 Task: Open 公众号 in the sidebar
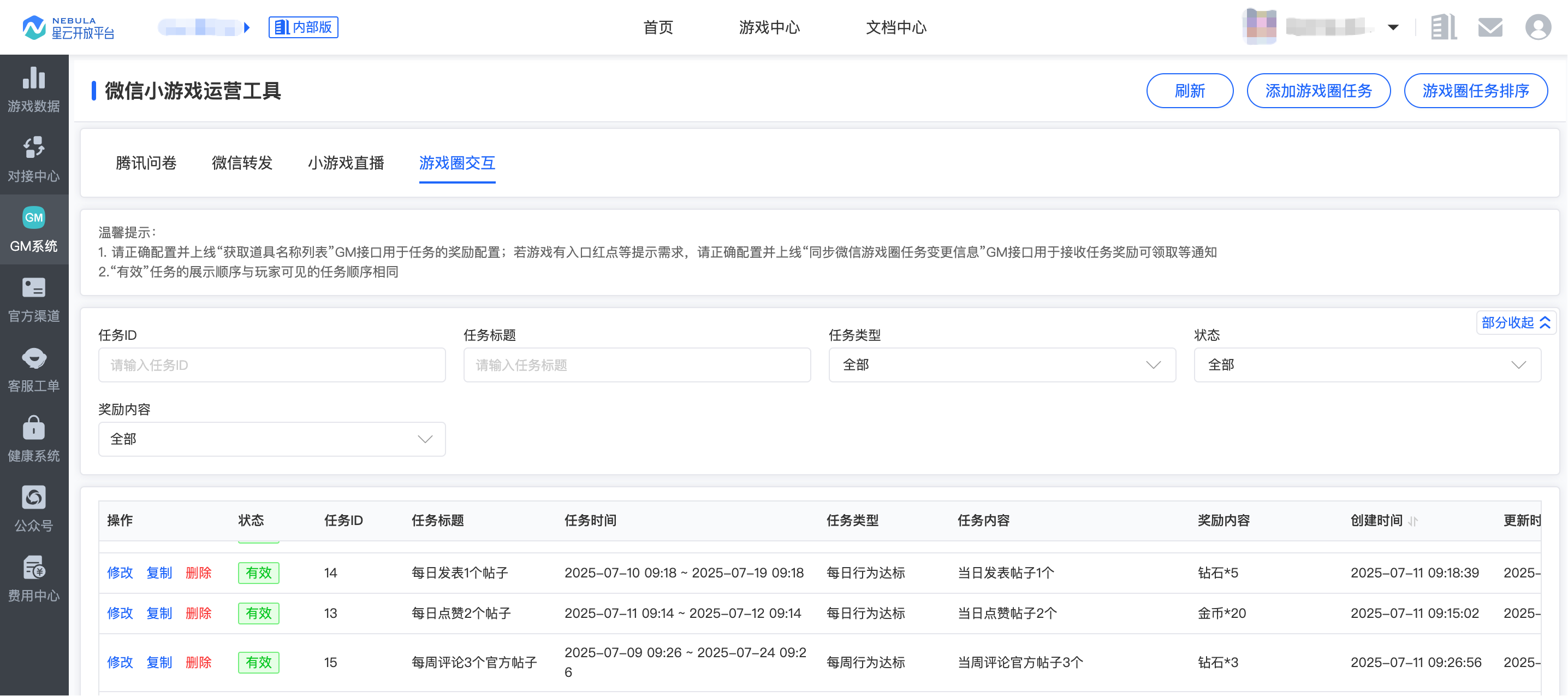pyautogui.click(x=34, y=509)
